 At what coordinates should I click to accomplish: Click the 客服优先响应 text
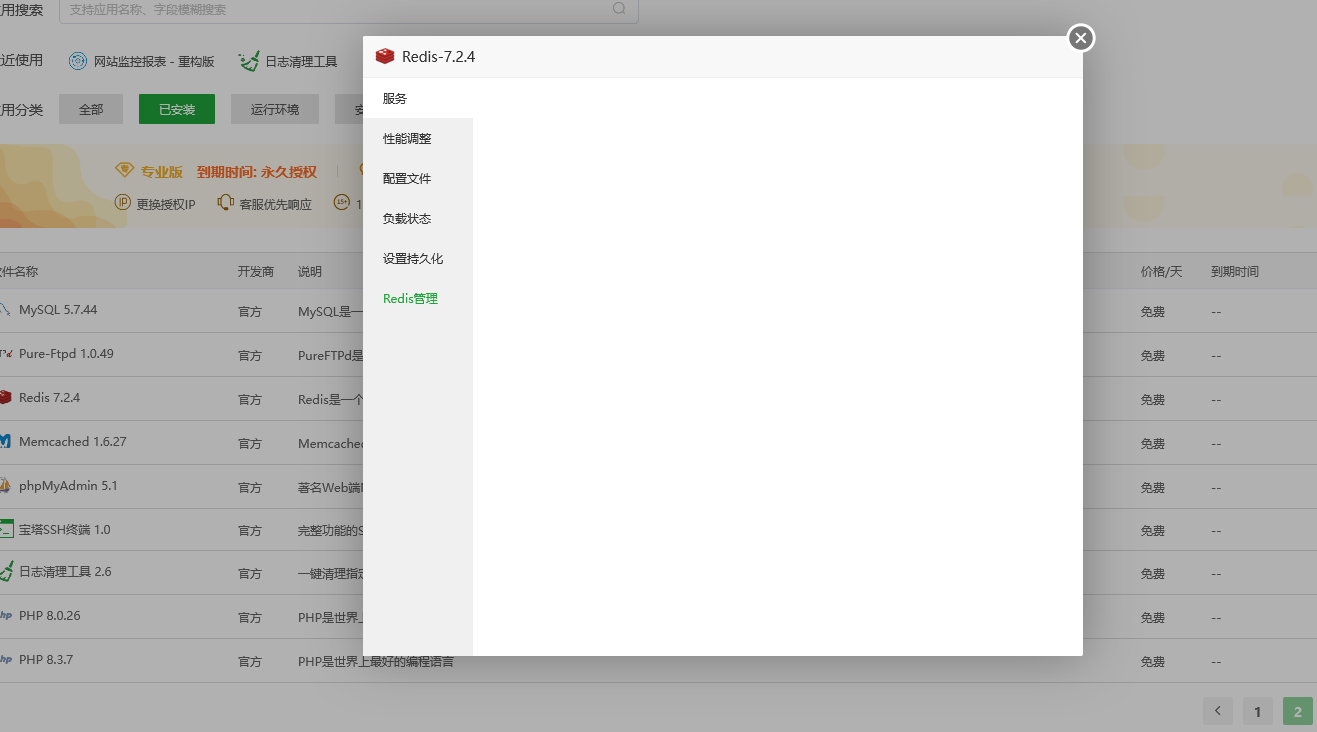pos(276,203)
